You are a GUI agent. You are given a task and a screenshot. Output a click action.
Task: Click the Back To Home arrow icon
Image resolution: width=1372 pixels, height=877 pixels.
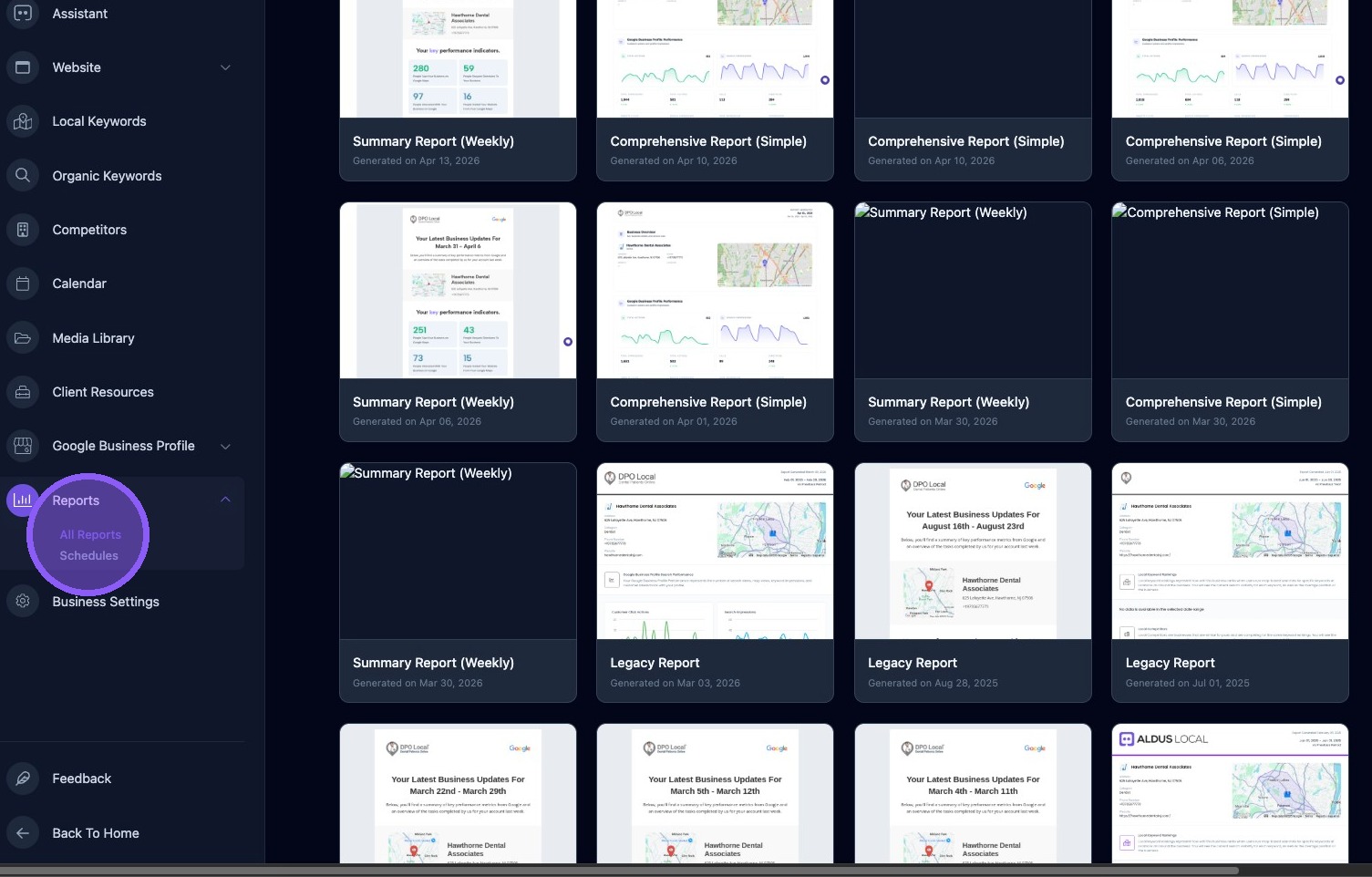tap(23, 832)
